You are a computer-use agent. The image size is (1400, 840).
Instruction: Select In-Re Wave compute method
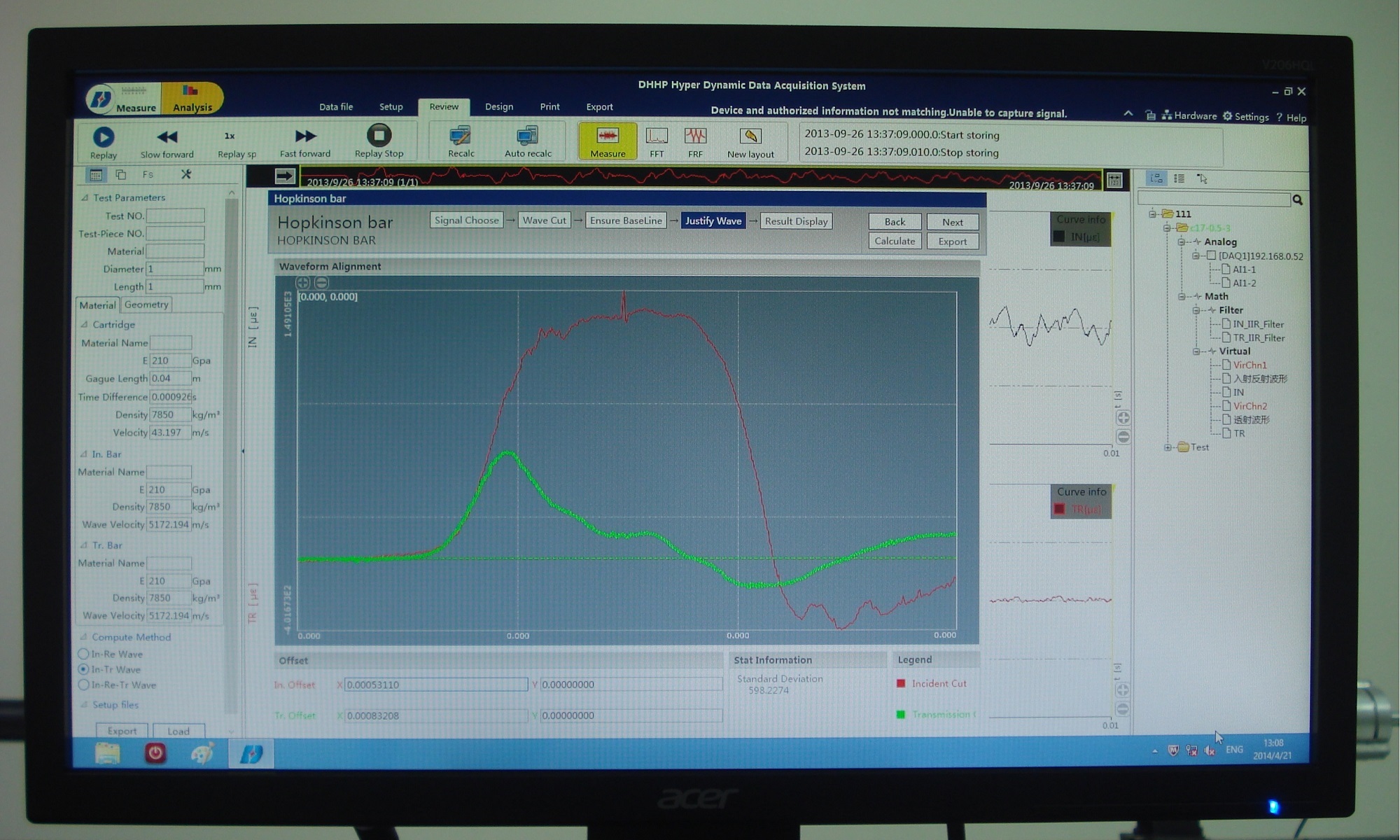pyautogui.click(x=83, y=654)
